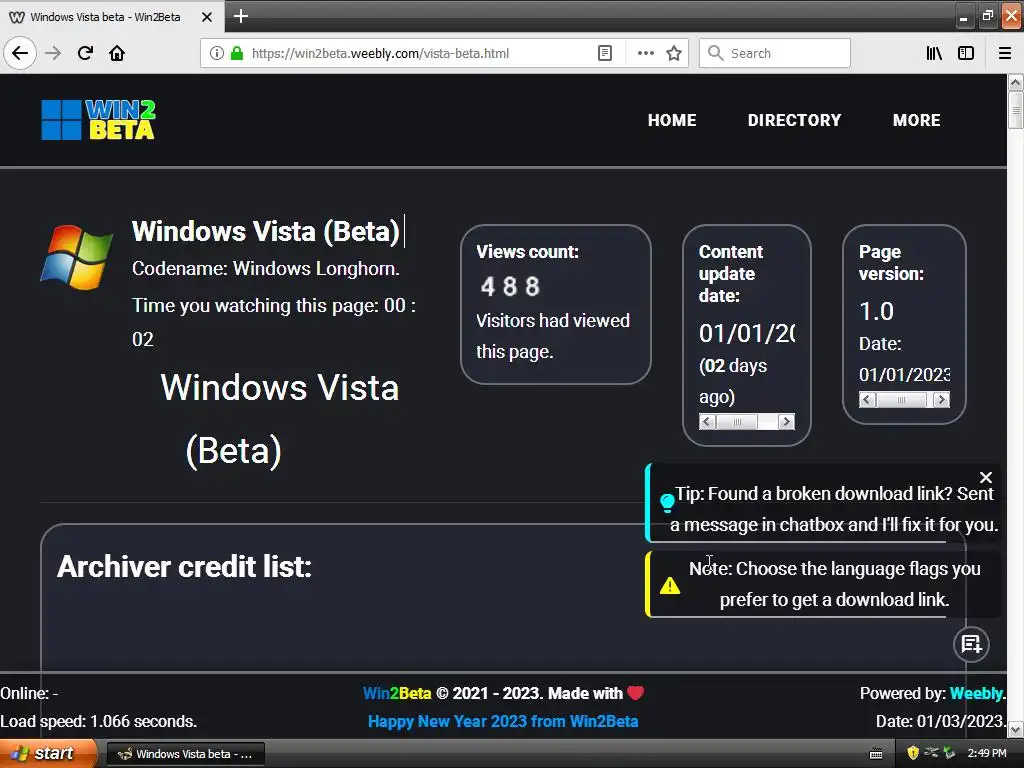Click Content update date horizontal scrollbar thumb
Viewport: 1024px width, 768px height.
[x=737, y=422]
